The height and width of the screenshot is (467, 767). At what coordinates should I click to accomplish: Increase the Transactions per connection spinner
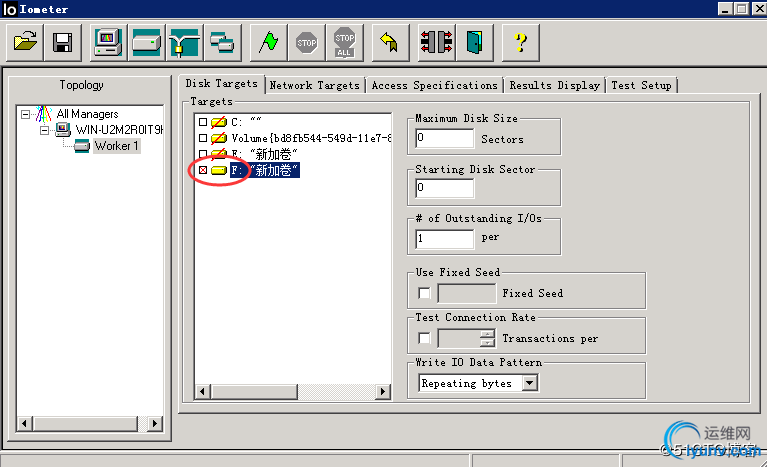[x=487, y=334]
